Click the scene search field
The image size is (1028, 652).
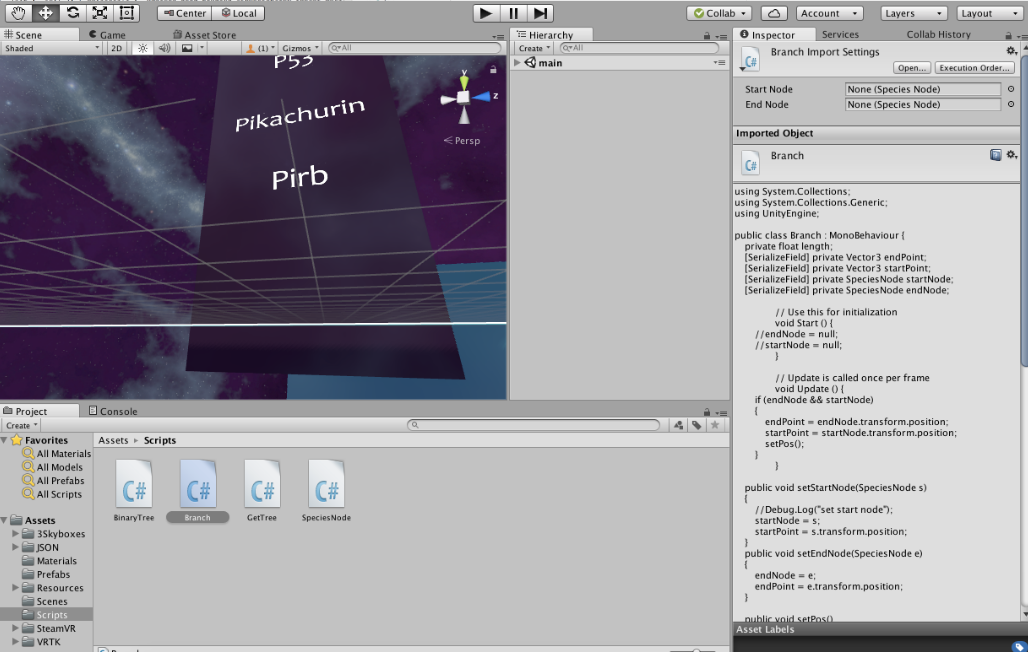point(414,48)
